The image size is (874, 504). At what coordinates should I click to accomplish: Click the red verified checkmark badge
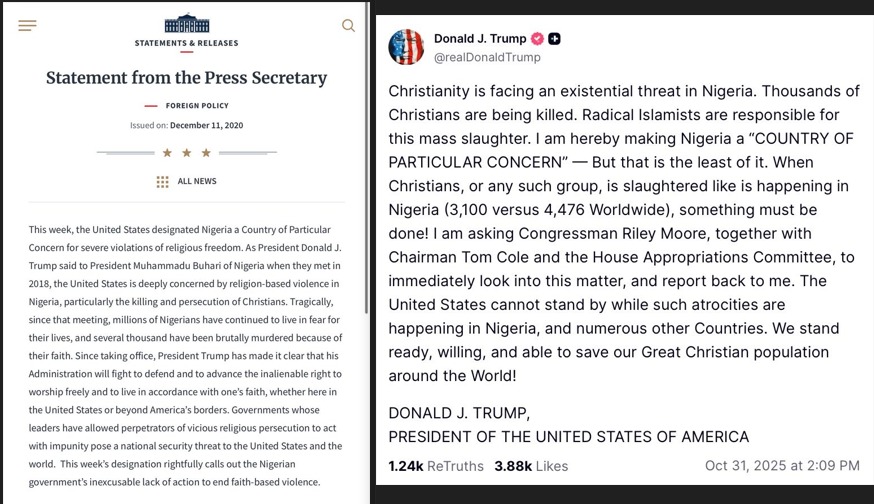537,39
